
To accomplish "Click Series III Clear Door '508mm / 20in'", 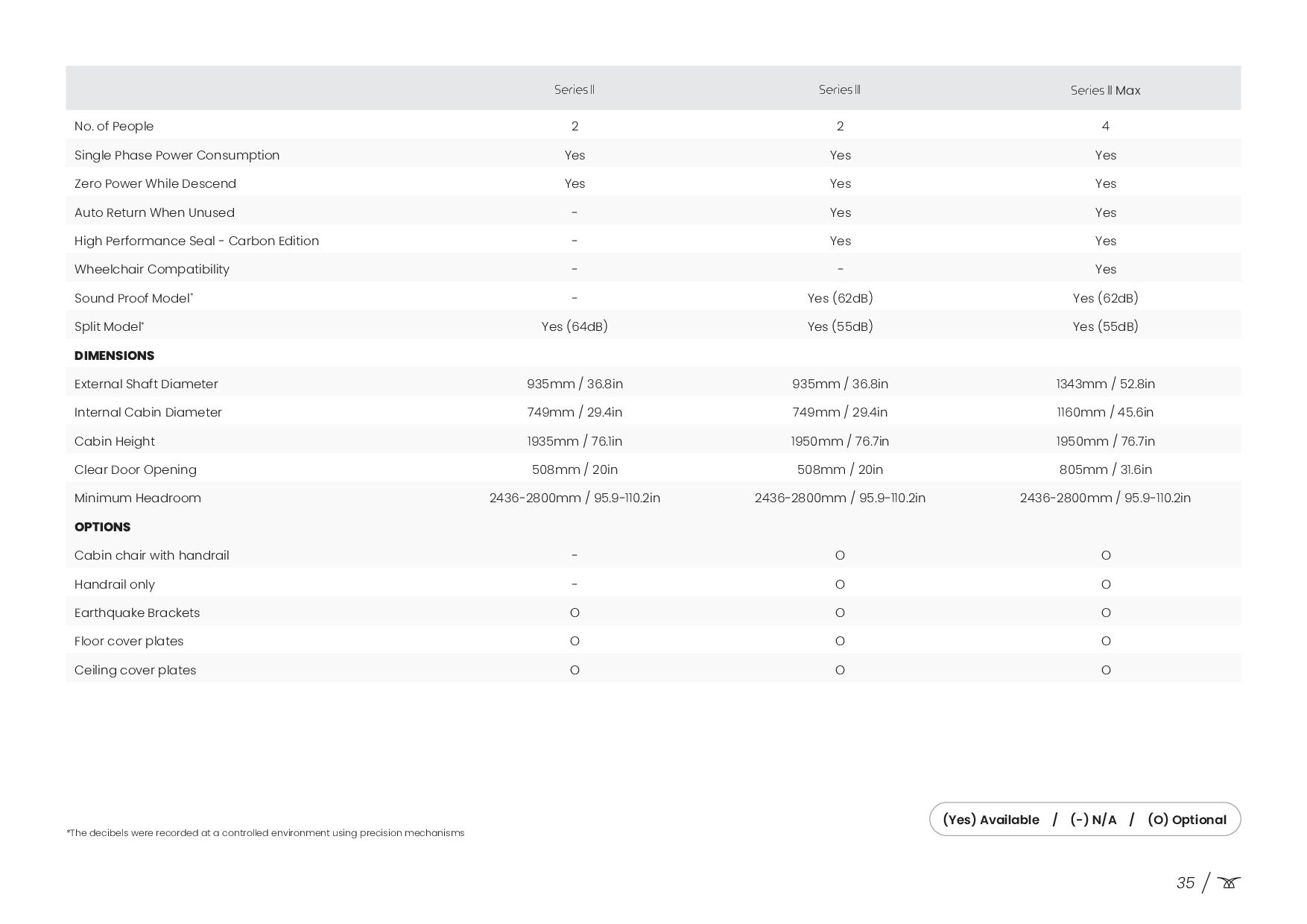I will point(840,469).
